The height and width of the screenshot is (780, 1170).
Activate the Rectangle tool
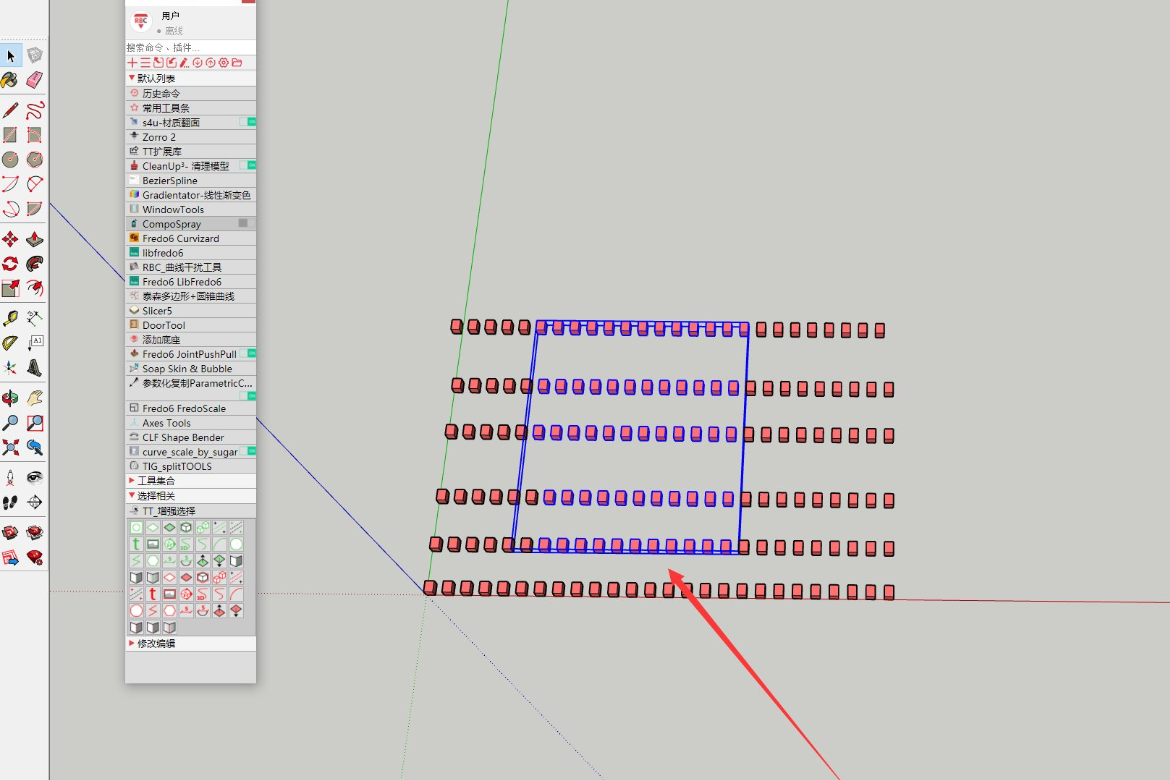coord(10,134)
